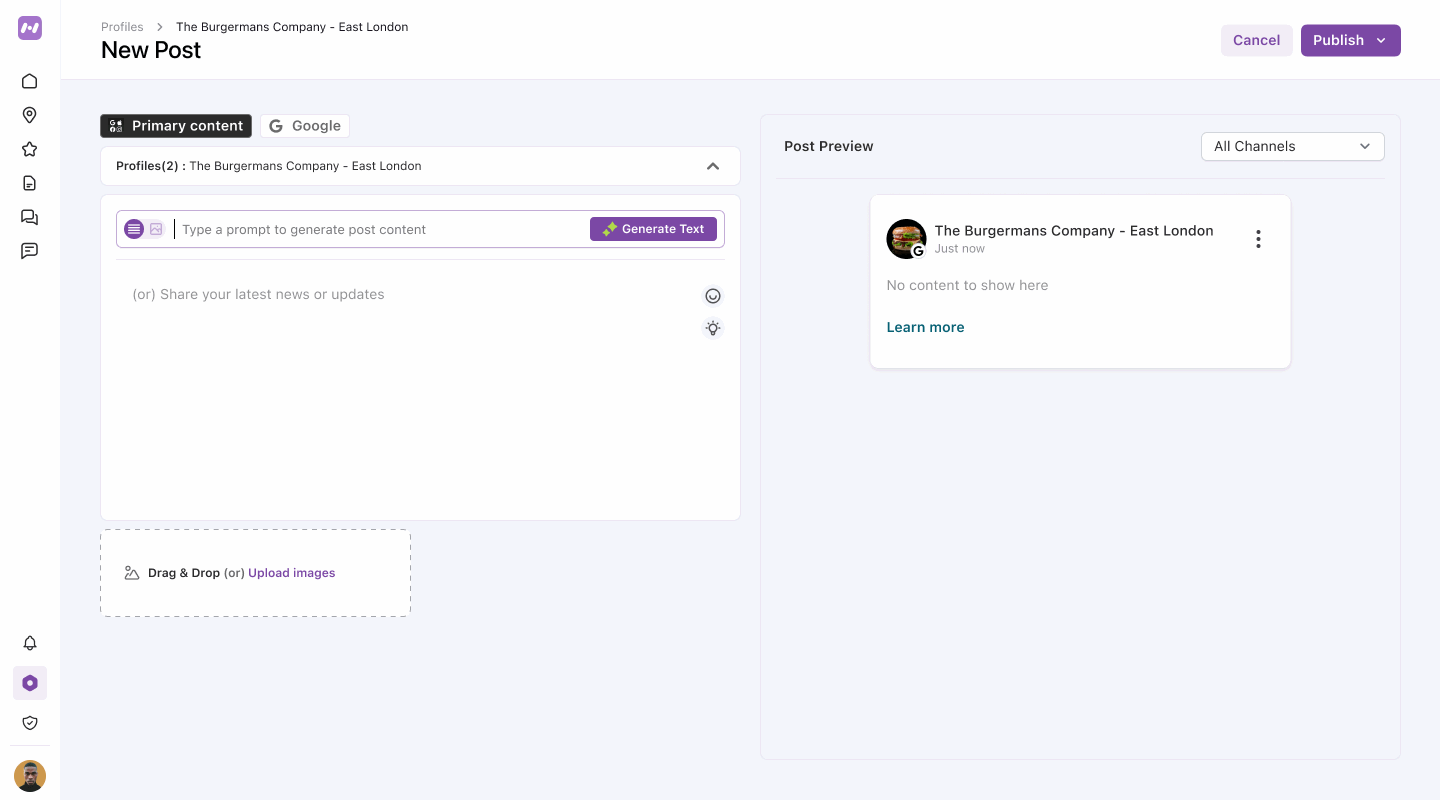
Task: Open the document posts icon in sidebar
Action: pyautogui.click(x=30, y=183)
